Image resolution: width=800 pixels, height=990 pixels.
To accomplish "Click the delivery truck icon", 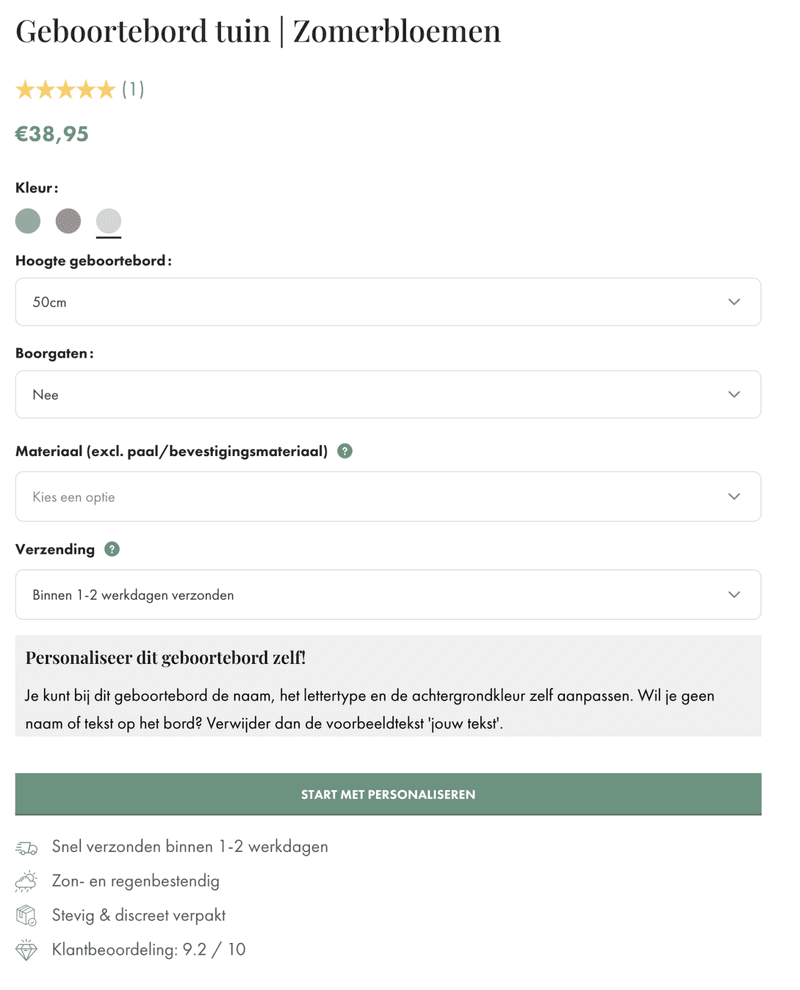I will click(x=27, y=848).
